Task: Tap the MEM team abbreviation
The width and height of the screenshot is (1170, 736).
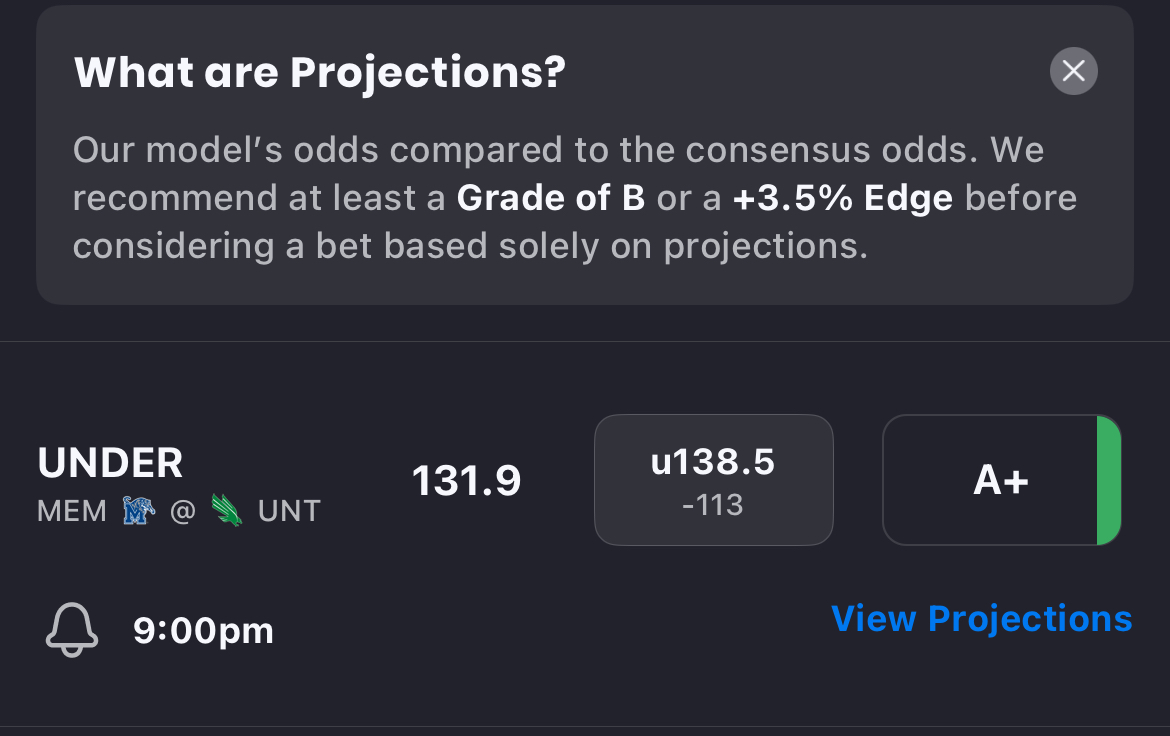Action: (x=72, y=511)
